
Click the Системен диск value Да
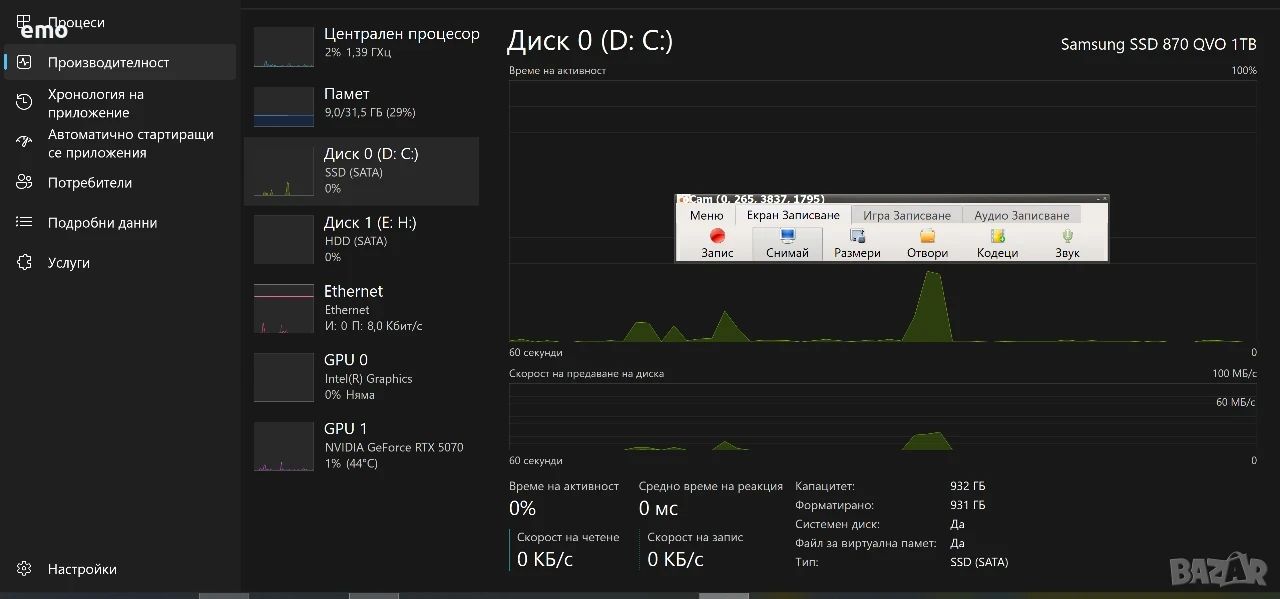(x=957, y=524)
